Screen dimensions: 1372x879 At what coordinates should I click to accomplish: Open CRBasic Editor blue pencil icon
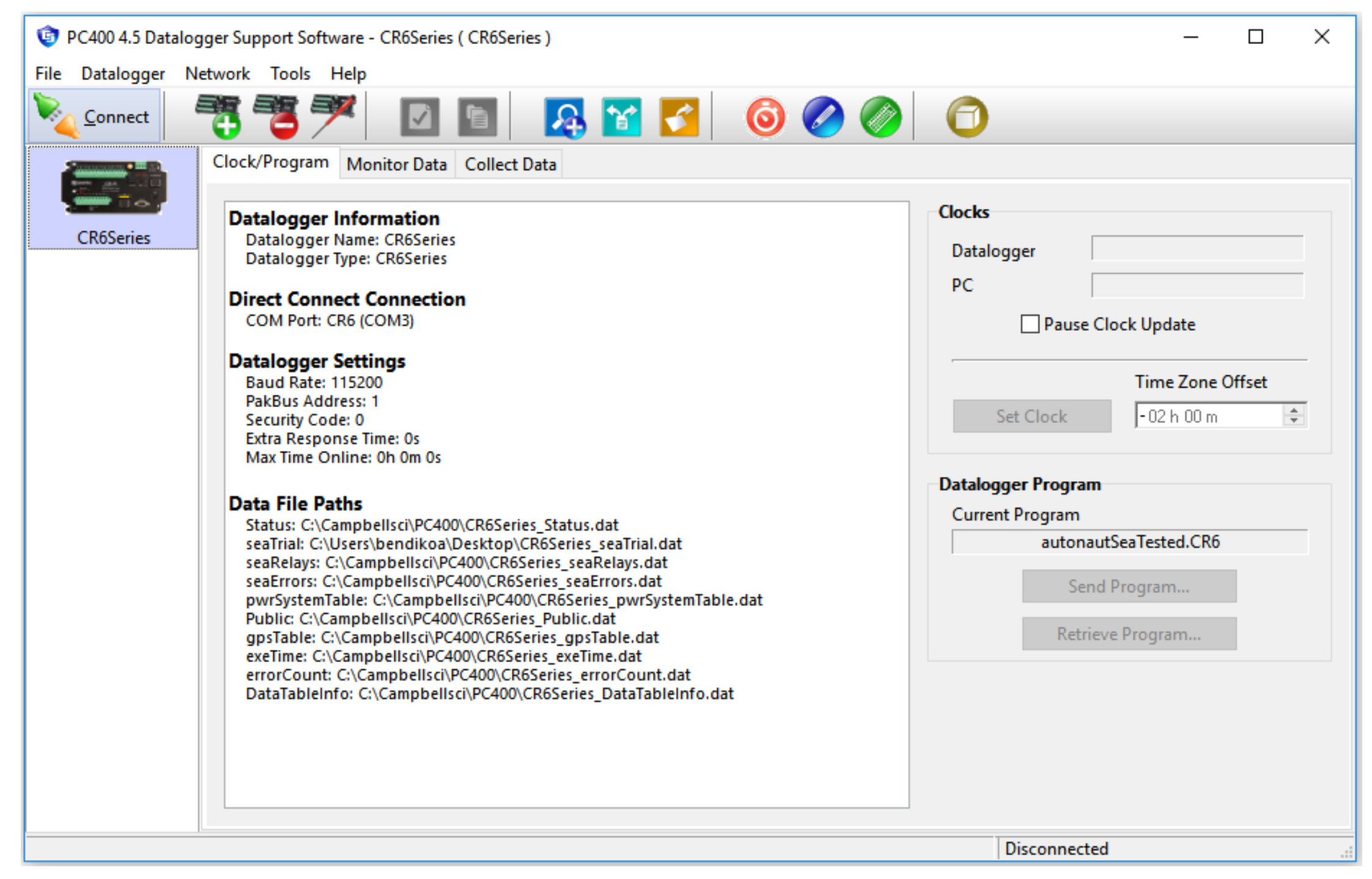pos(822,117)
